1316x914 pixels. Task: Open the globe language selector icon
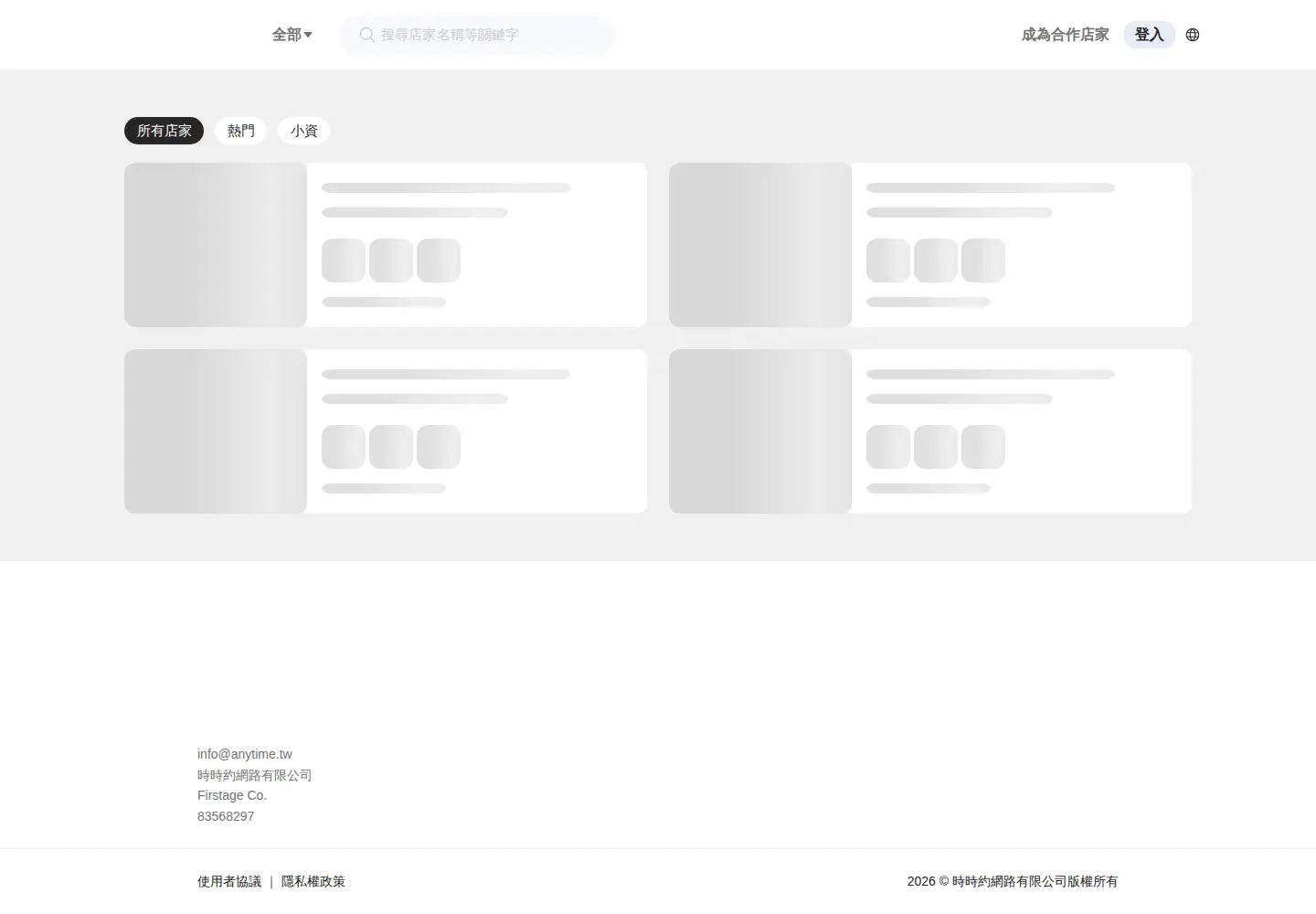point(1193,35)
